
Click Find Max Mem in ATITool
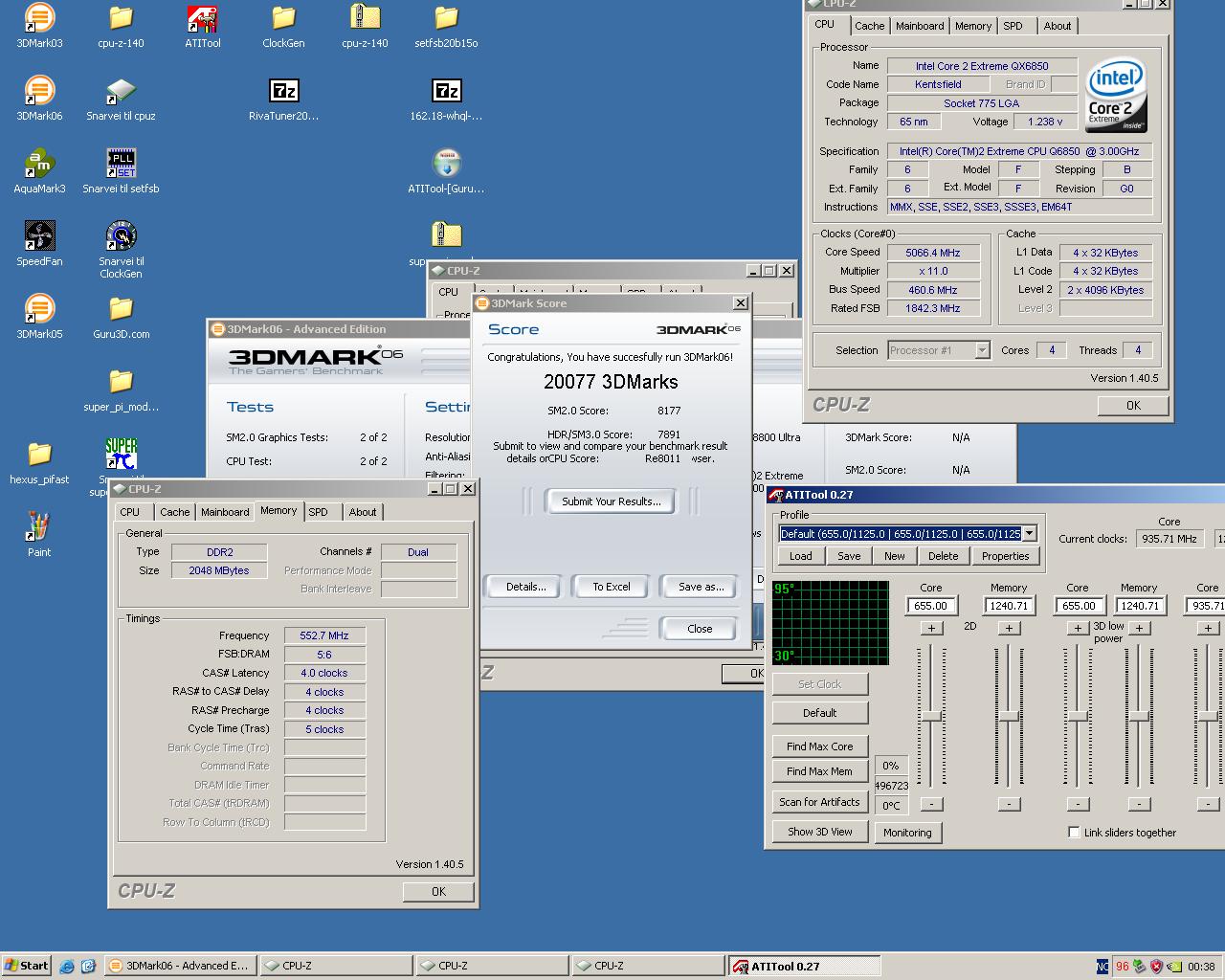coord(819,771)
